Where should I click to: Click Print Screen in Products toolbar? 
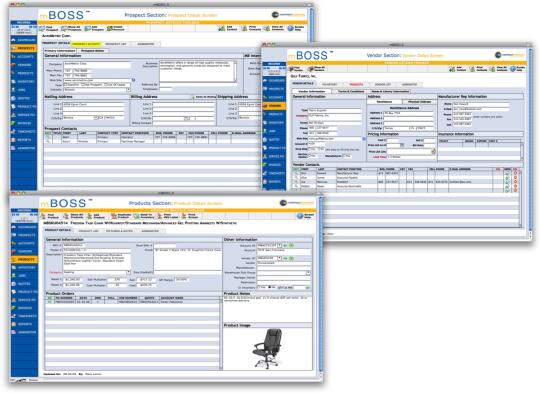190,216
